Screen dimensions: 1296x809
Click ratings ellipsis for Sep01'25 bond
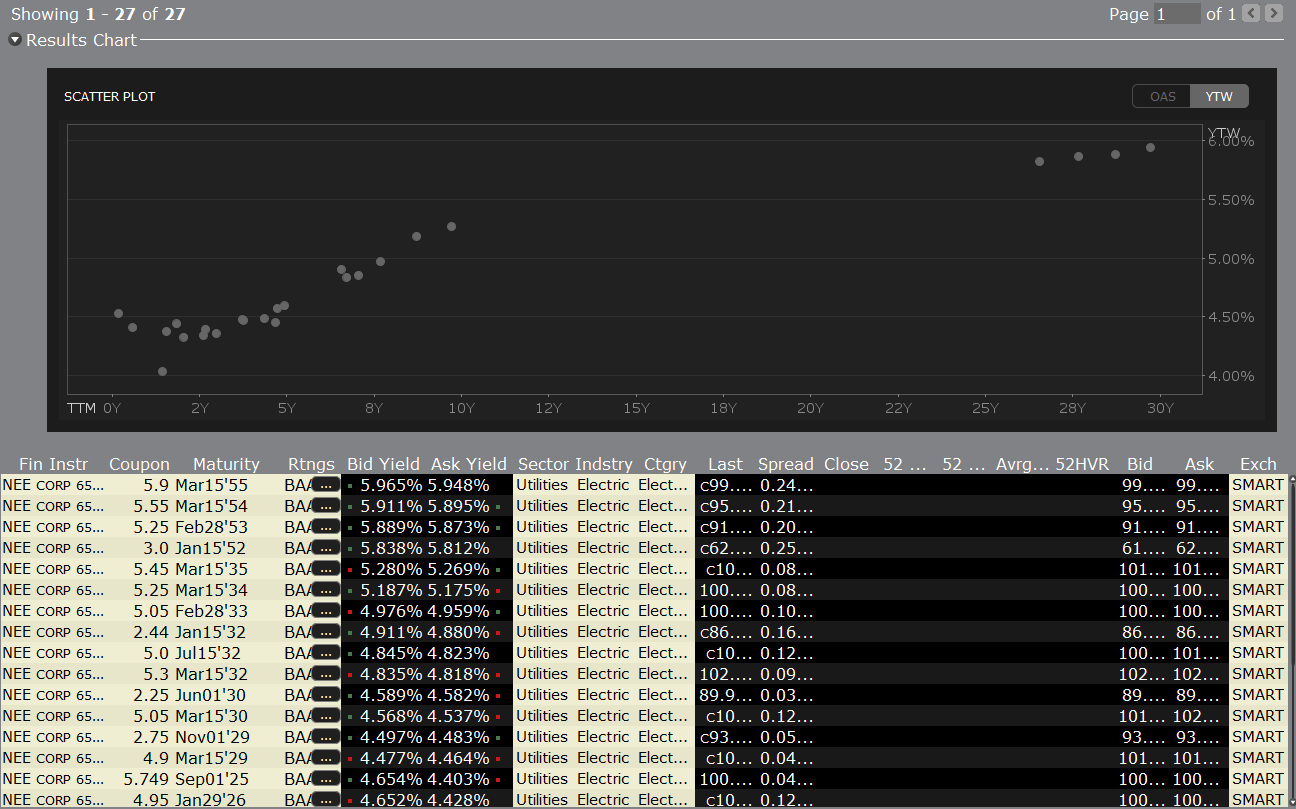(325, 779)
